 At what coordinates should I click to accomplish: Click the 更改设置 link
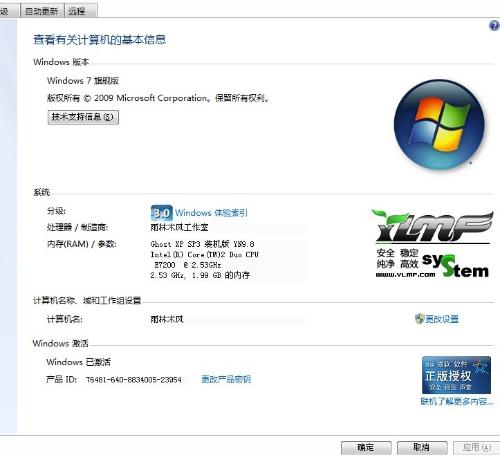[x=442, y=319]
